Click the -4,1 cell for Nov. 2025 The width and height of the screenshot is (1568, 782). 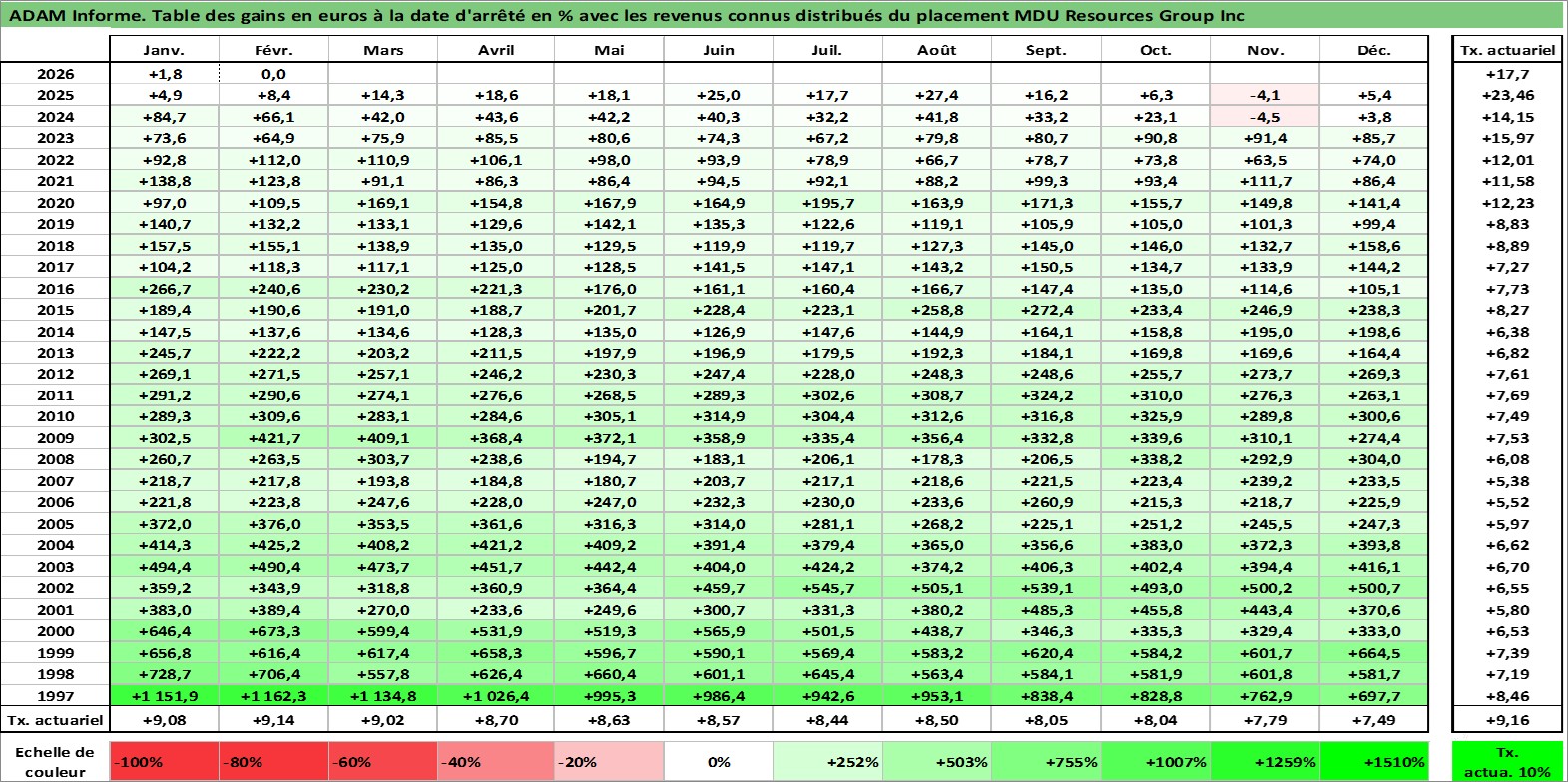click(x=1265, y=95)
